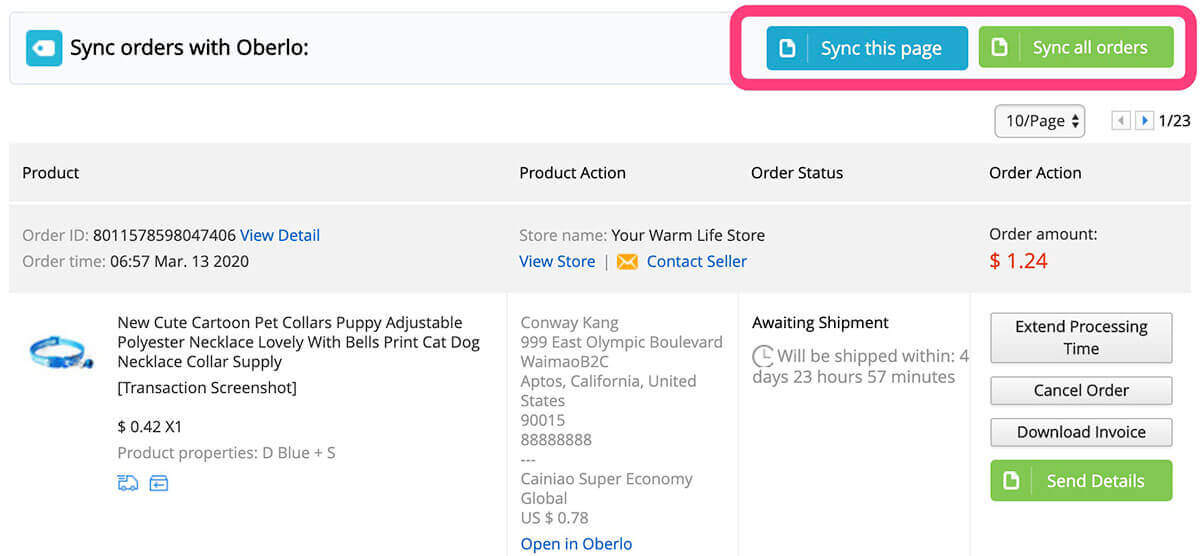Click Sync all orders button
The height and width of the screenshot is (556, 1200).
(1075, 48)
